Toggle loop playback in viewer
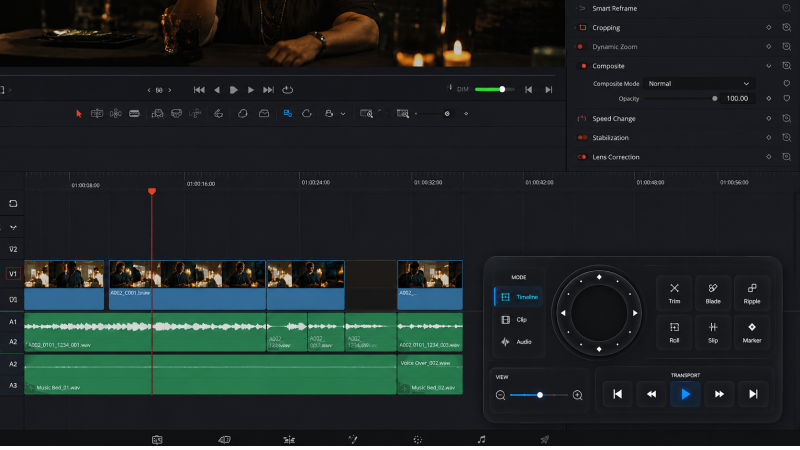 click(288, 90)
